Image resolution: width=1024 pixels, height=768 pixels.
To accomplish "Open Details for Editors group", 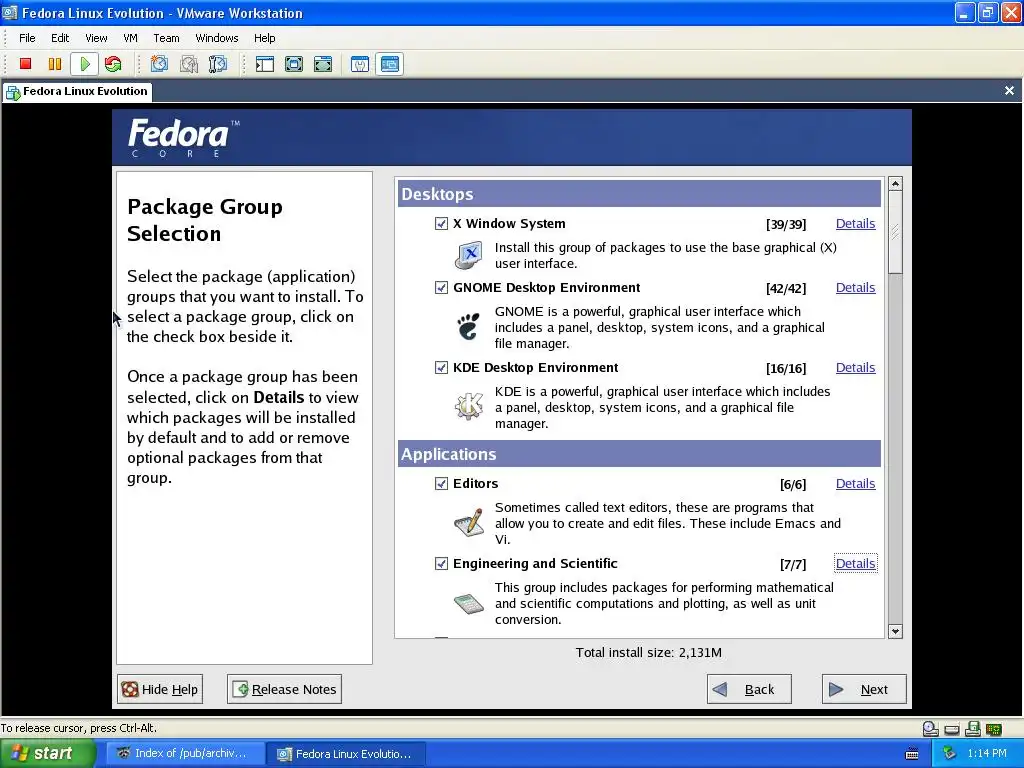I will click(856, 483).
